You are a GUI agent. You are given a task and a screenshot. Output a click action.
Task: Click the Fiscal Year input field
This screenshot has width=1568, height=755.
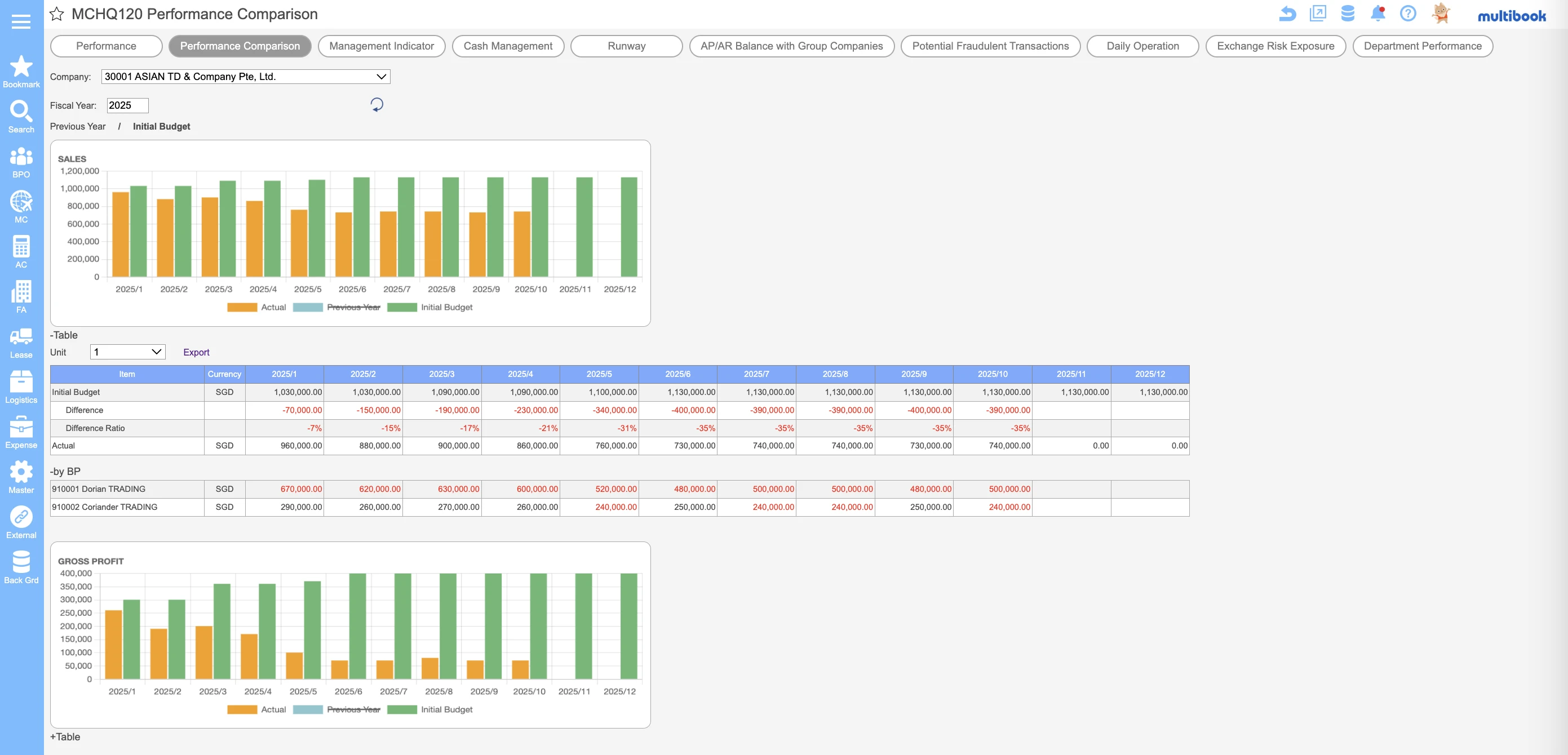(127, 105)
